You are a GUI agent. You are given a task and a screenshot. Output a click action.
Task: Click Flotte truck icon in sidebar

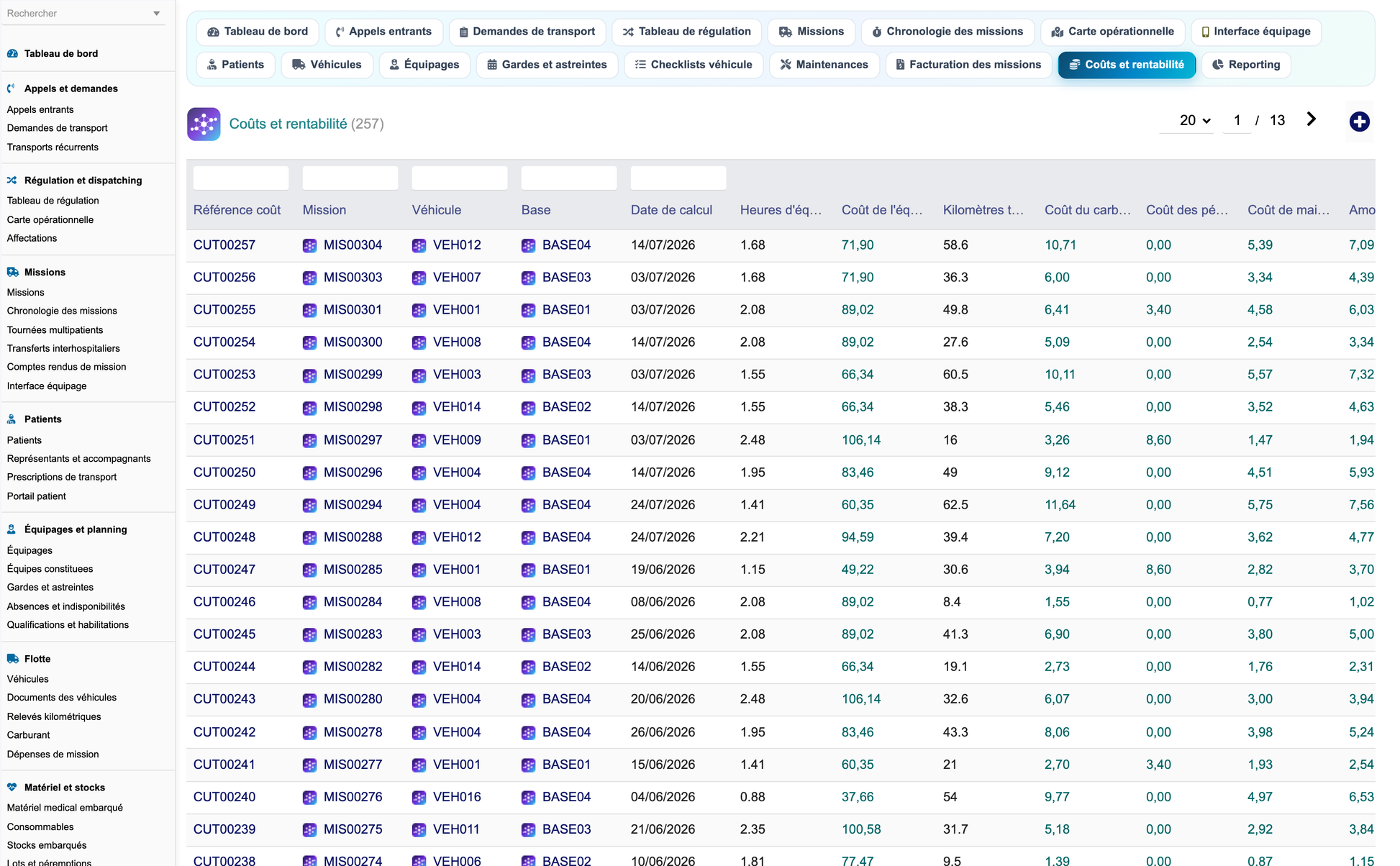coord(12,659)
